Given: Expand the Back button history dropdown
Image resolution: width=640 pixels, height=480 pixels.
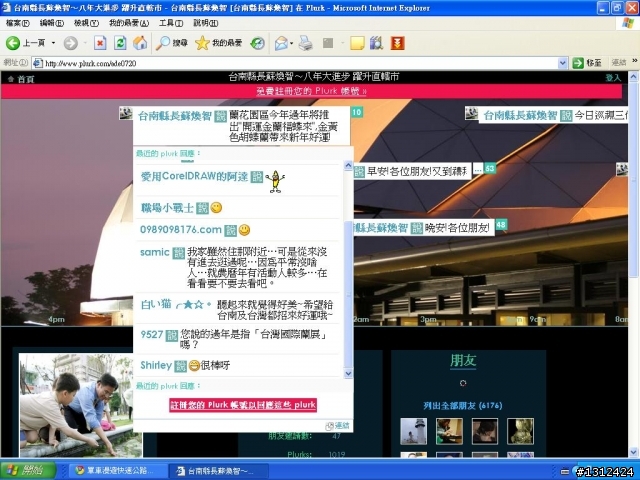Looking at the screenshot, I should click(x=53, y=43).
